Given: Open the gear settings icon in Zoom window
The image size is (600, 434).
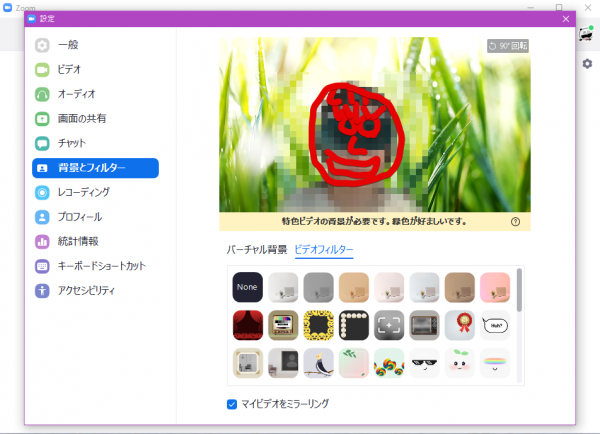Looking at the screenshot, I should tap(587, 64).
